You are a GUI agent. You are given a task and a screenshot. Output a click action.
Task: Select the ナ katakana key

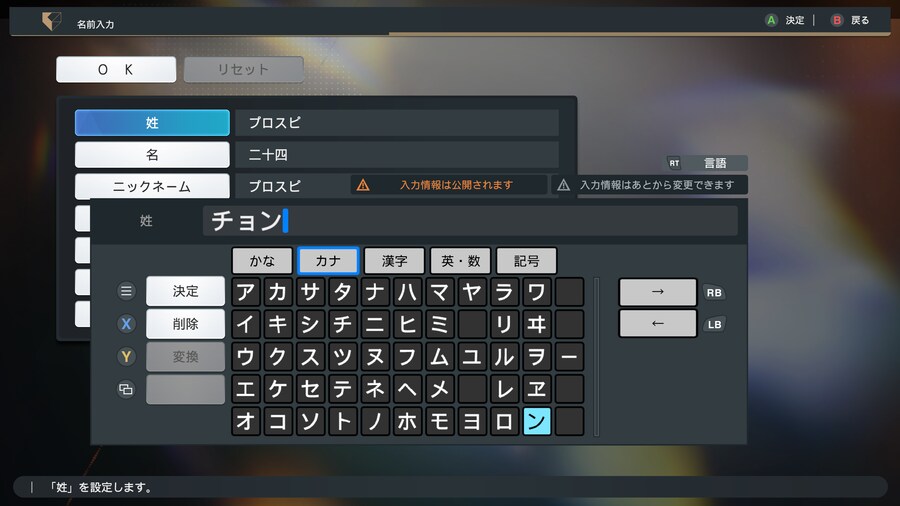click(x=375, y=292)
